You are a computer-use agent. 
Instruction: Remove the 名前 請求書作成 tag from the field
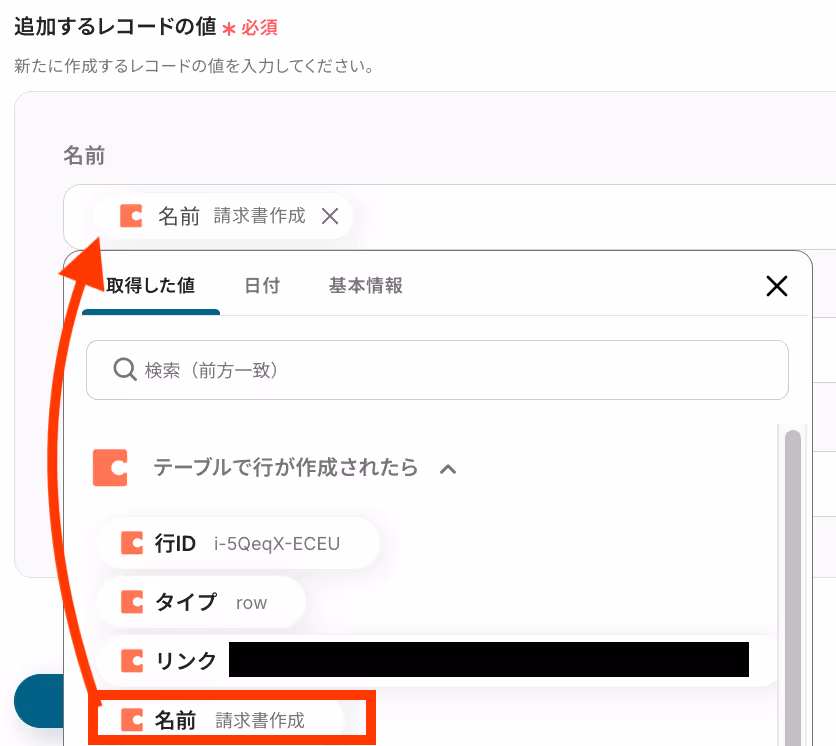(x=330, y=216)
